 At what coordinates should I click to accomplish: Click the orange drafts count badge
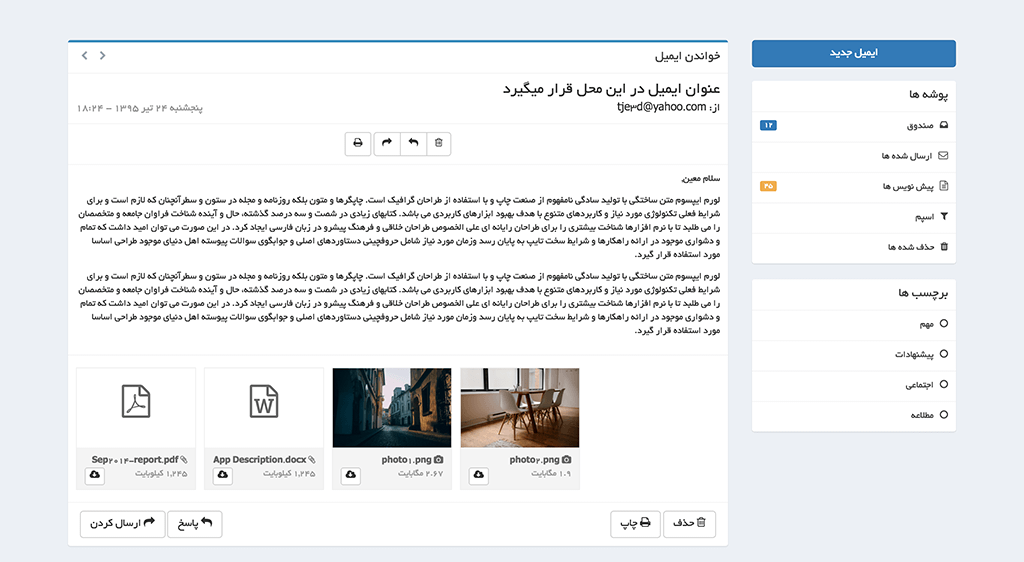pos(768,186)
